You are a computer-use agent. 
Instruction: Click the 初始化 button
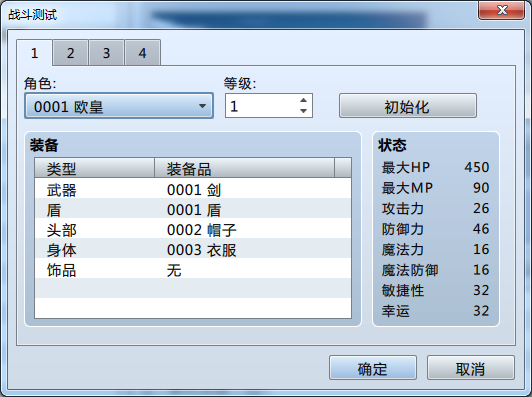(408, 106)
